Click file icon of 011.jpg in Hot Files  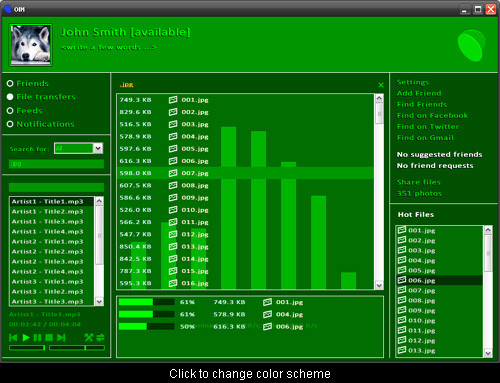point(402,330)
